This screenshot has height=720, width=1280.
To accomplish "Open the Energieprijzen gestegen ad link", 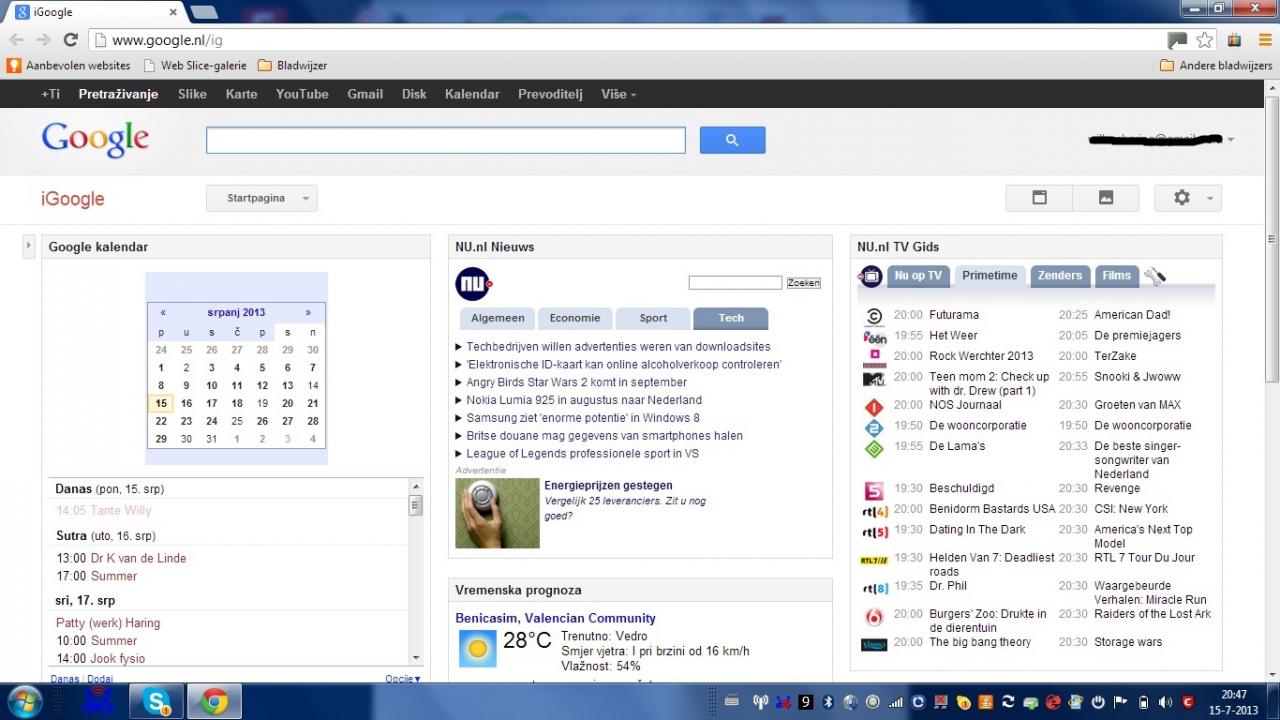I will (x=608, y=486).
